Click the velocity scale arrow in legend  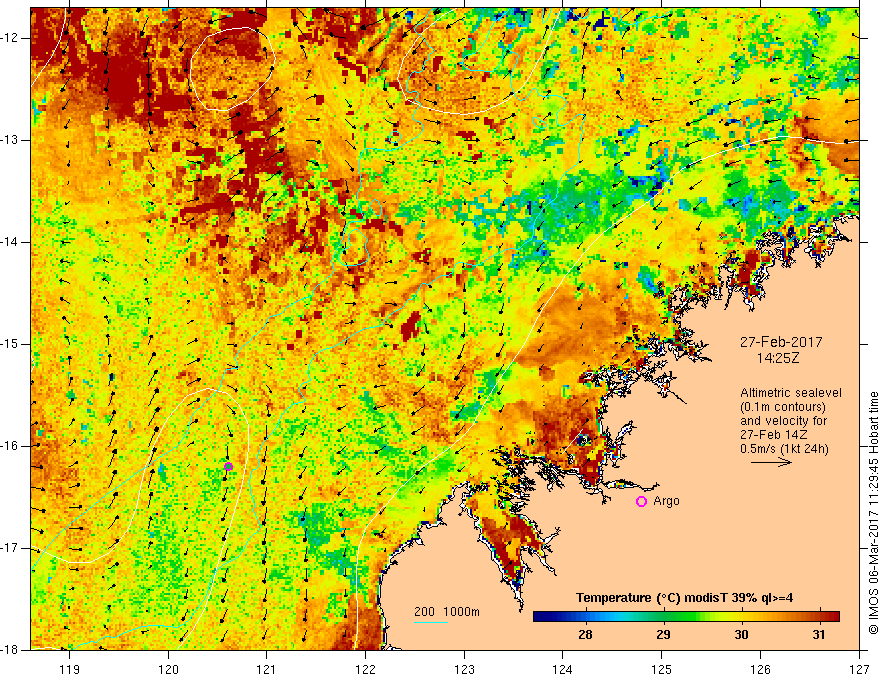[x=771, y=462]
